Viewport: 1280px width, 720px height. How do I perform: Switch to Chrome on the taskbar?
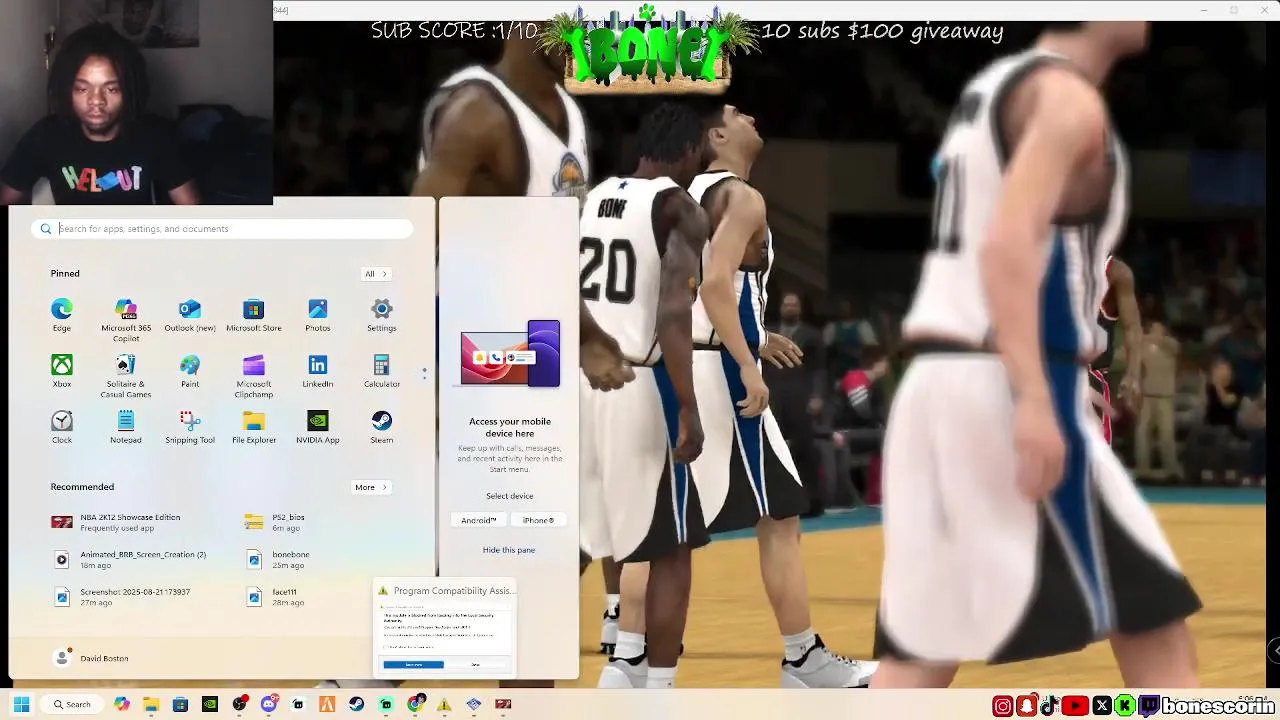tap(415, 704)
